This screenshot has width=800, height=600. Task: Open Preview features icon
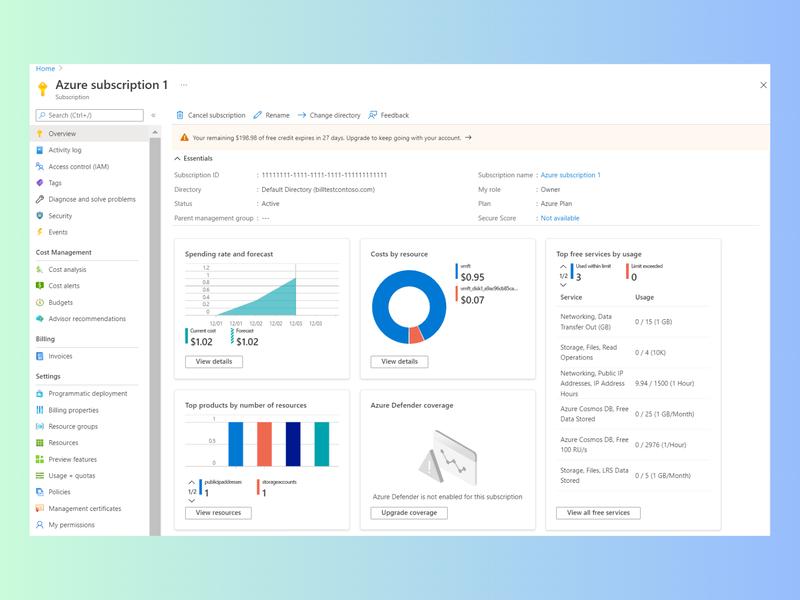point(40,459)
